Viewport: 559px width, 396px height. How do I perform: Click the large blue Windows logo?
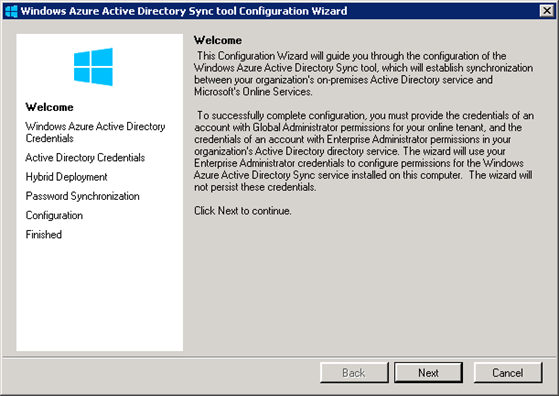pos(93,67)
